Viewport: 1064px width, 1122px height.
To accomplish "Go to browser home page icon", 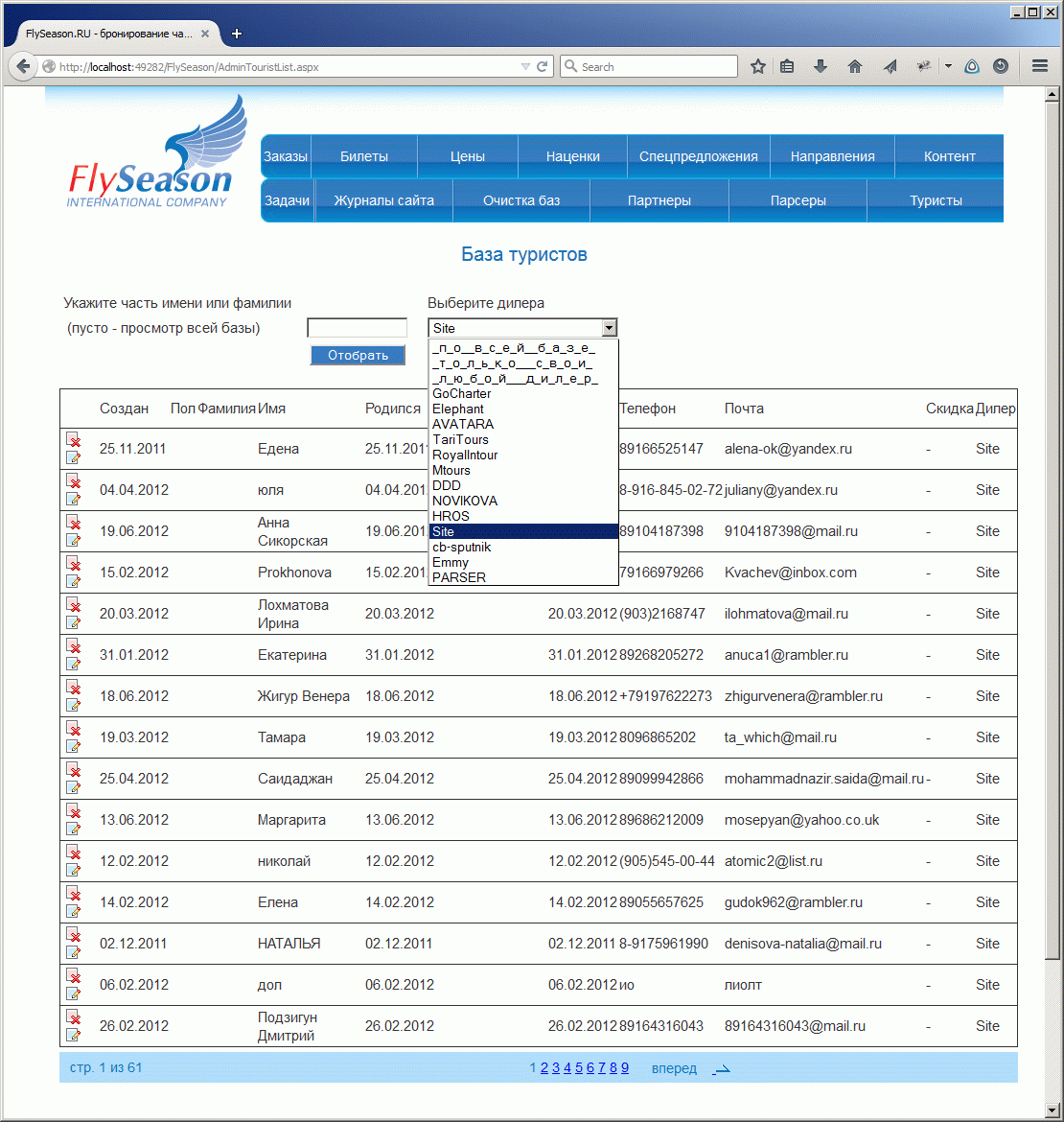I will [x=854, y=66].
